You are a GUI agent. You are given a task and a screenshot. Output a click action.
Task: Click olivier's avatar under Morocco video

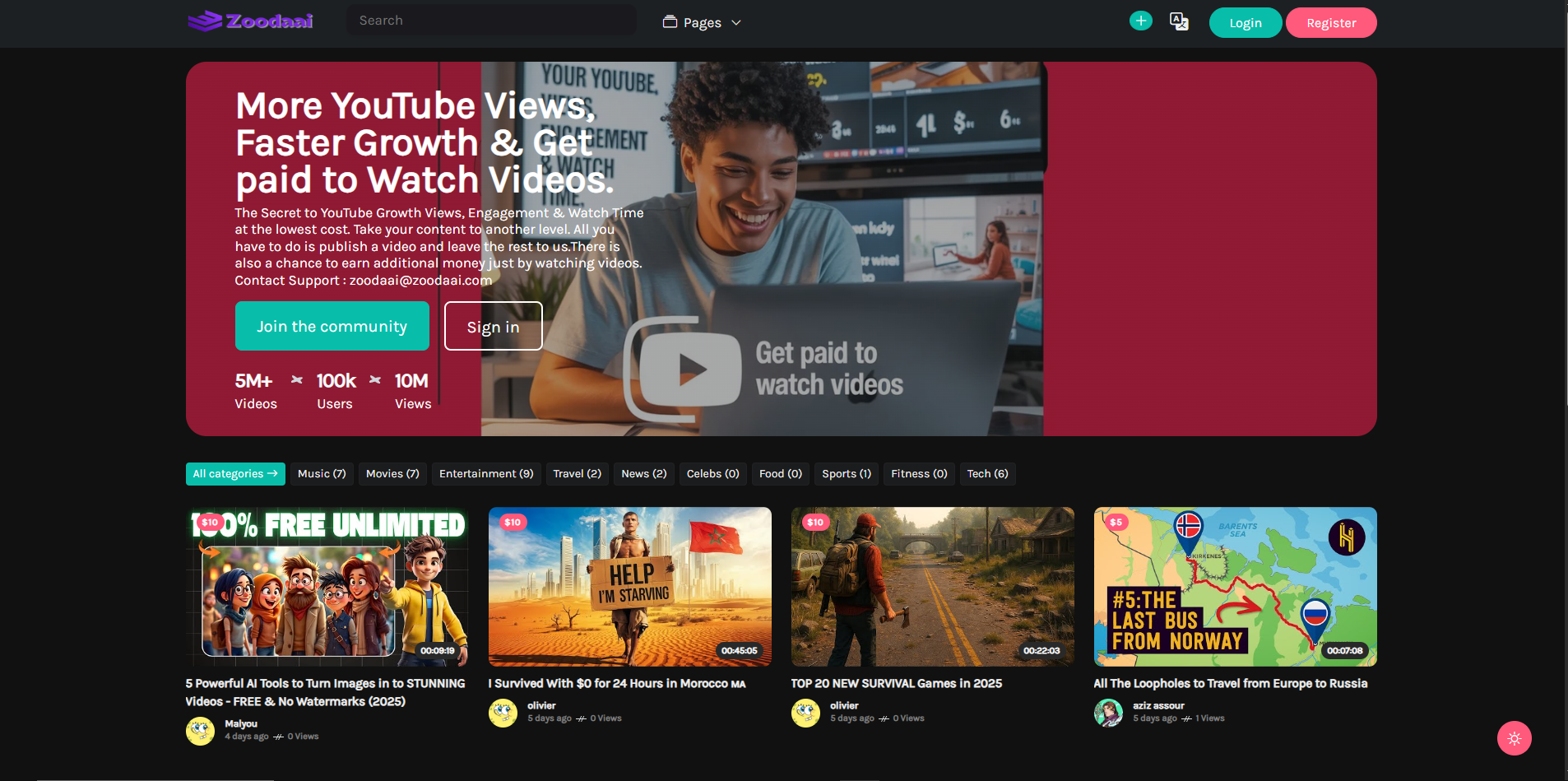coord(503,713)
